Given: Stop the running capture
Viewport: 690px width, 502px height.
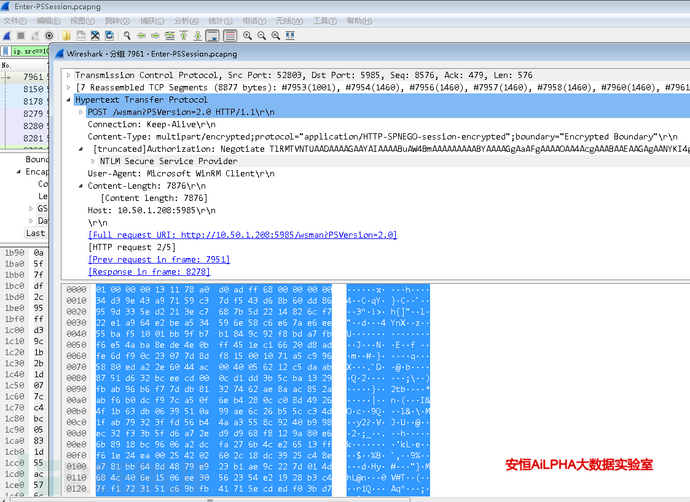Looking at the screenshot, I should click(21, 36).
